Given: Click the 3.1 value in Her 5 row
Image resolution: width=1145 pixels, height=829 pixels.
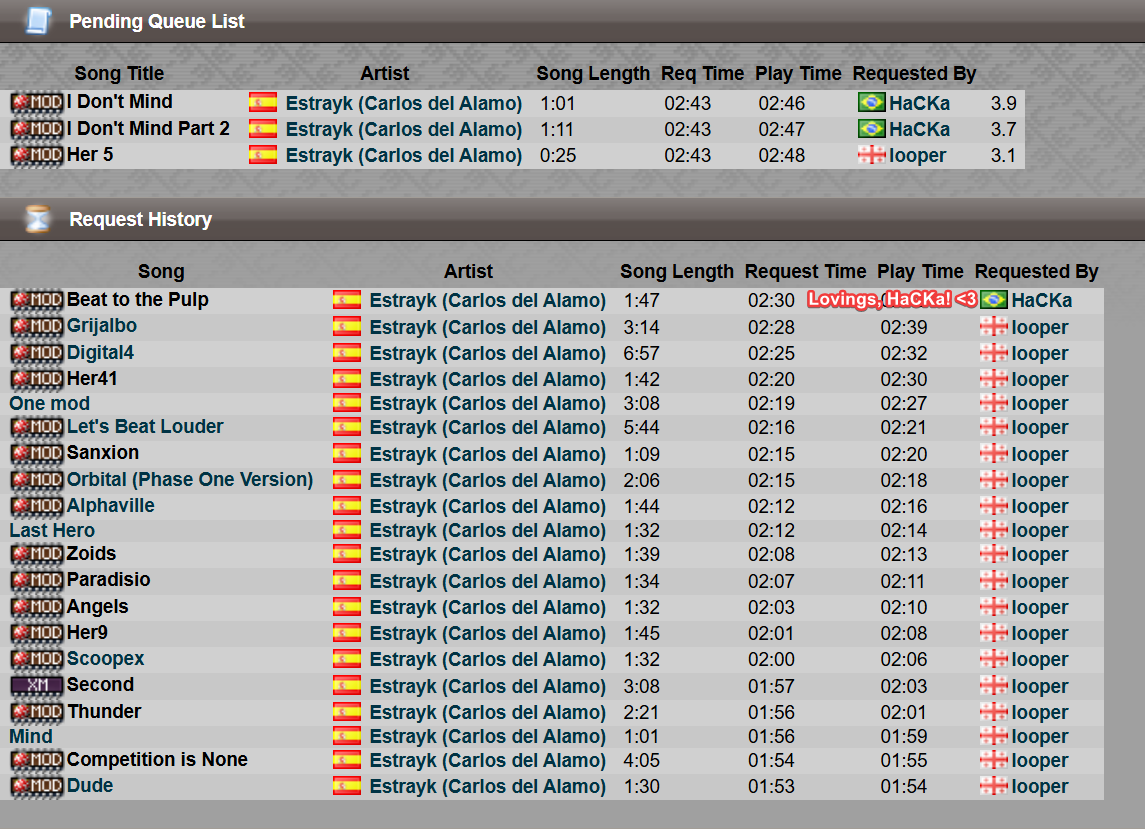Looking at the screenshot, I should [1003, 156].
